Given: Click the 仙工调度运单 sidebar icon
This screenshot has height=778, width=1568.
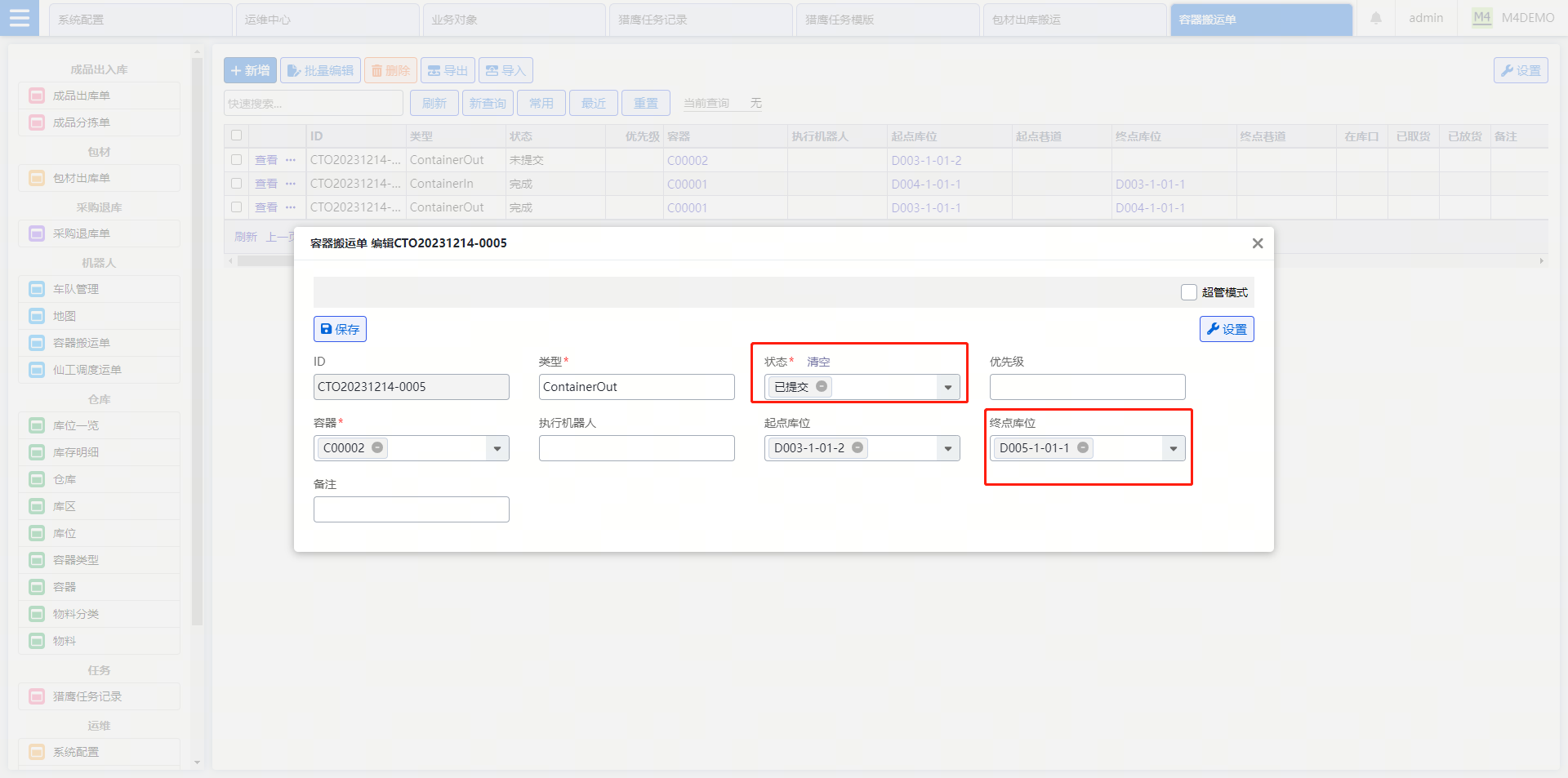Looking at the screenshot, I should [37, 370].
